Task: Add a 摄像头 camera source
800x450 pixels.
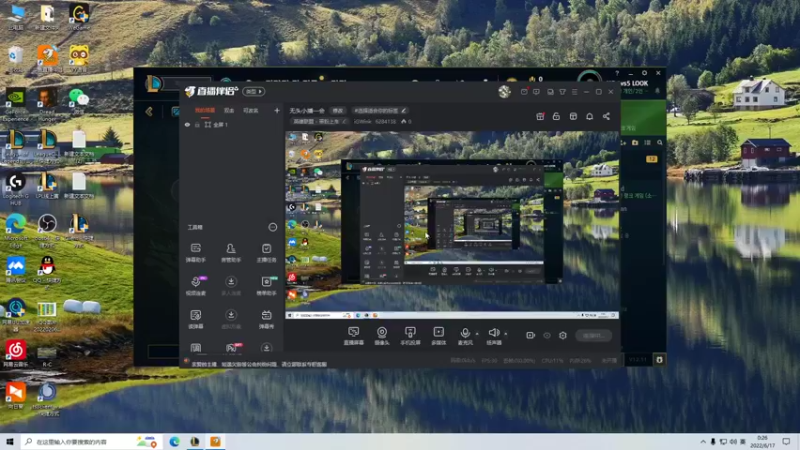Action: click(382, 336)
